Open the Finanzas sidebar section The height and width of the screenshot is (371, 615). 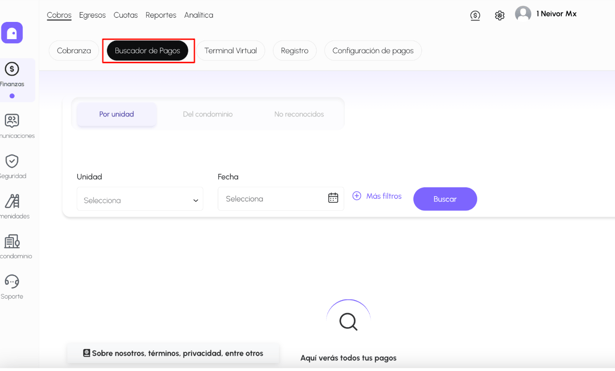click(12, 80)
